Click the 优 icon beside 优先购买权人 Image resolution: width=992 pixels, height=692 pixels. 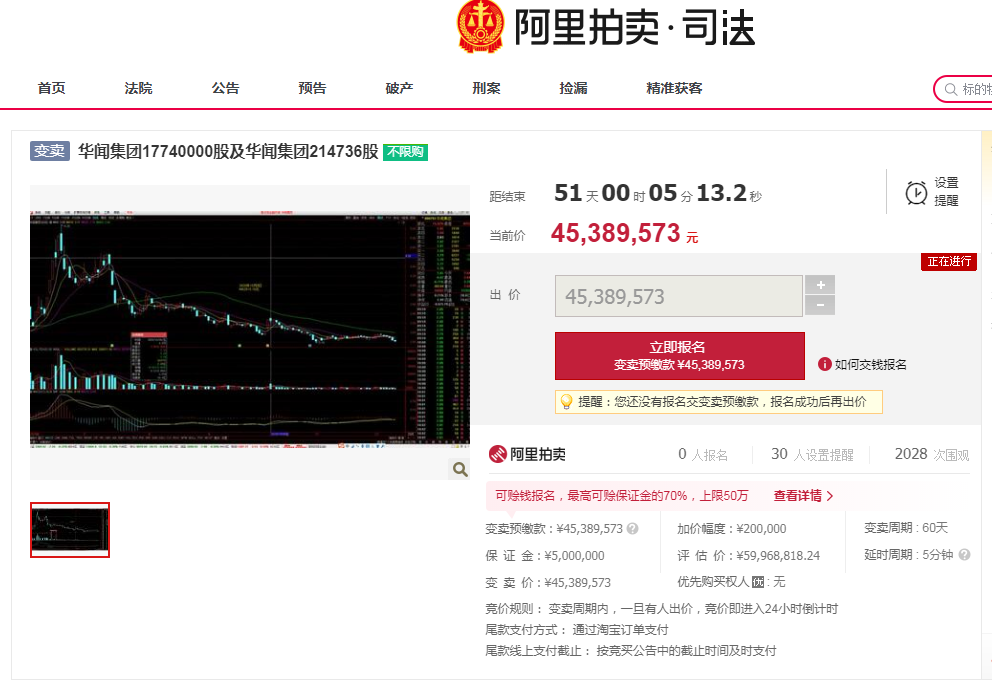(x=758, y=582)
